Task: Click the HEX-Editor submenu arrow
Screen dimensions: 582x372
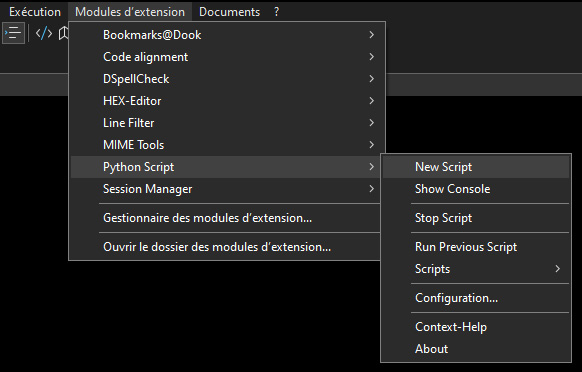Action: (x=372, y=101)
